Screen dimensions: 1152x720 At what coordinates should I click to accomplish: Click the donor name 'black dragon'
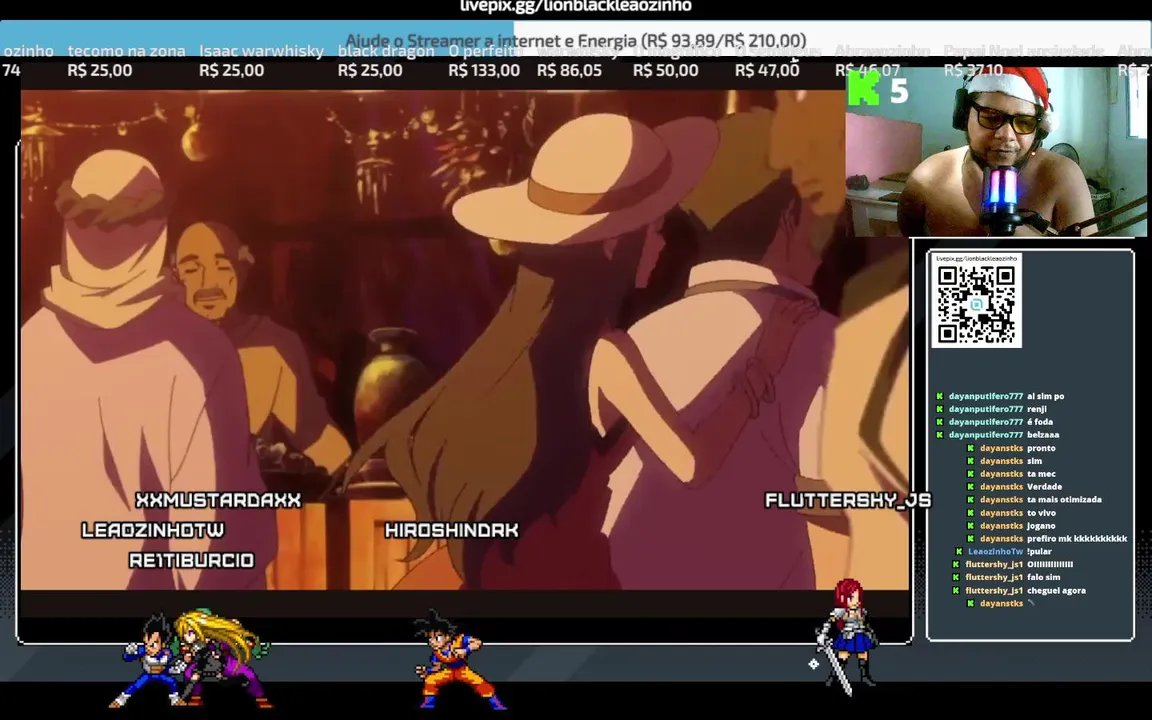[386, 51]
